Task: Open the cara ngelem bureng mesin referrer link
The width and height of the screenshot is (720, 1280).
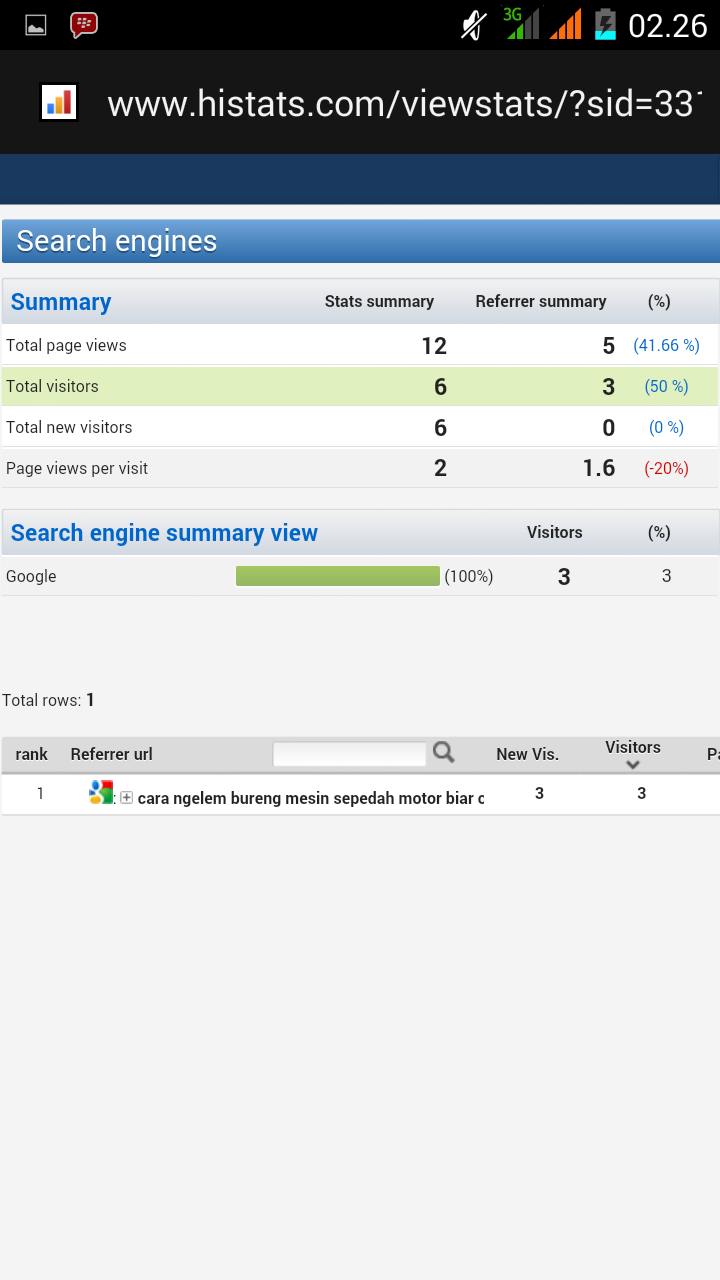Action: point(311,798)
